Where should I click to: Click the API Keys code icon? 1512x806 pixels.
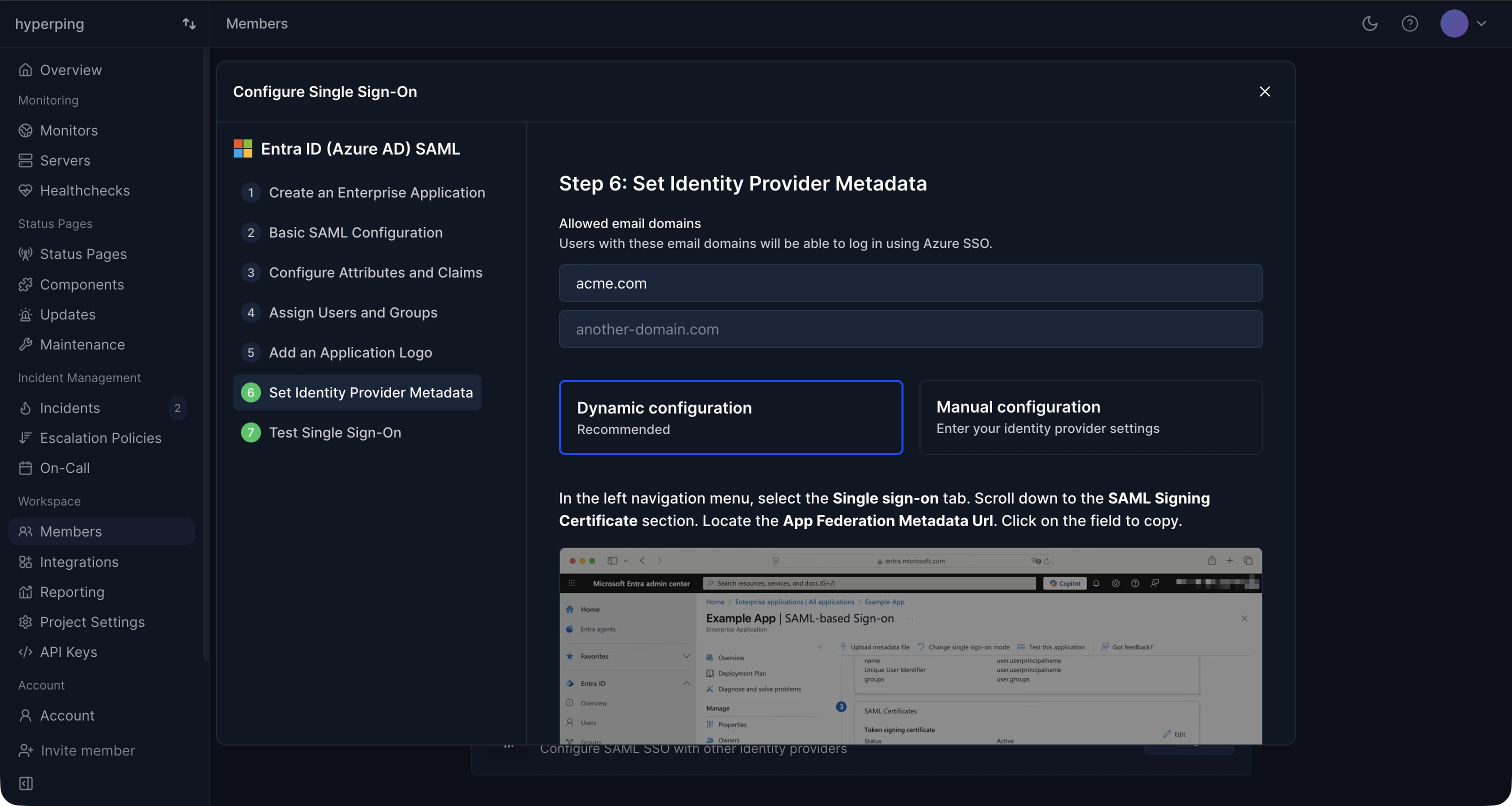tap(25, 651)
